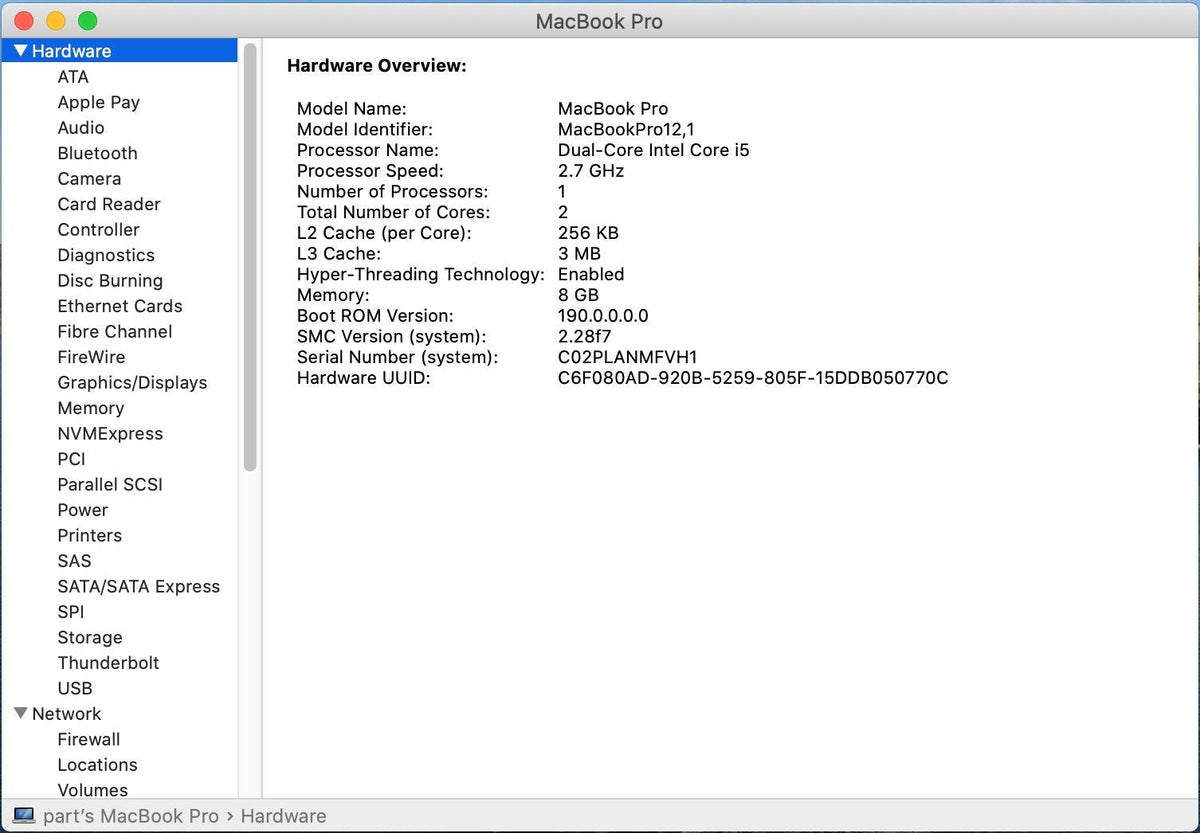Image resolution: width=1200 pixels, height=833 pixels.
Task: Zoom window with green button
Action: pyautogui.click(x=88, y=20)
